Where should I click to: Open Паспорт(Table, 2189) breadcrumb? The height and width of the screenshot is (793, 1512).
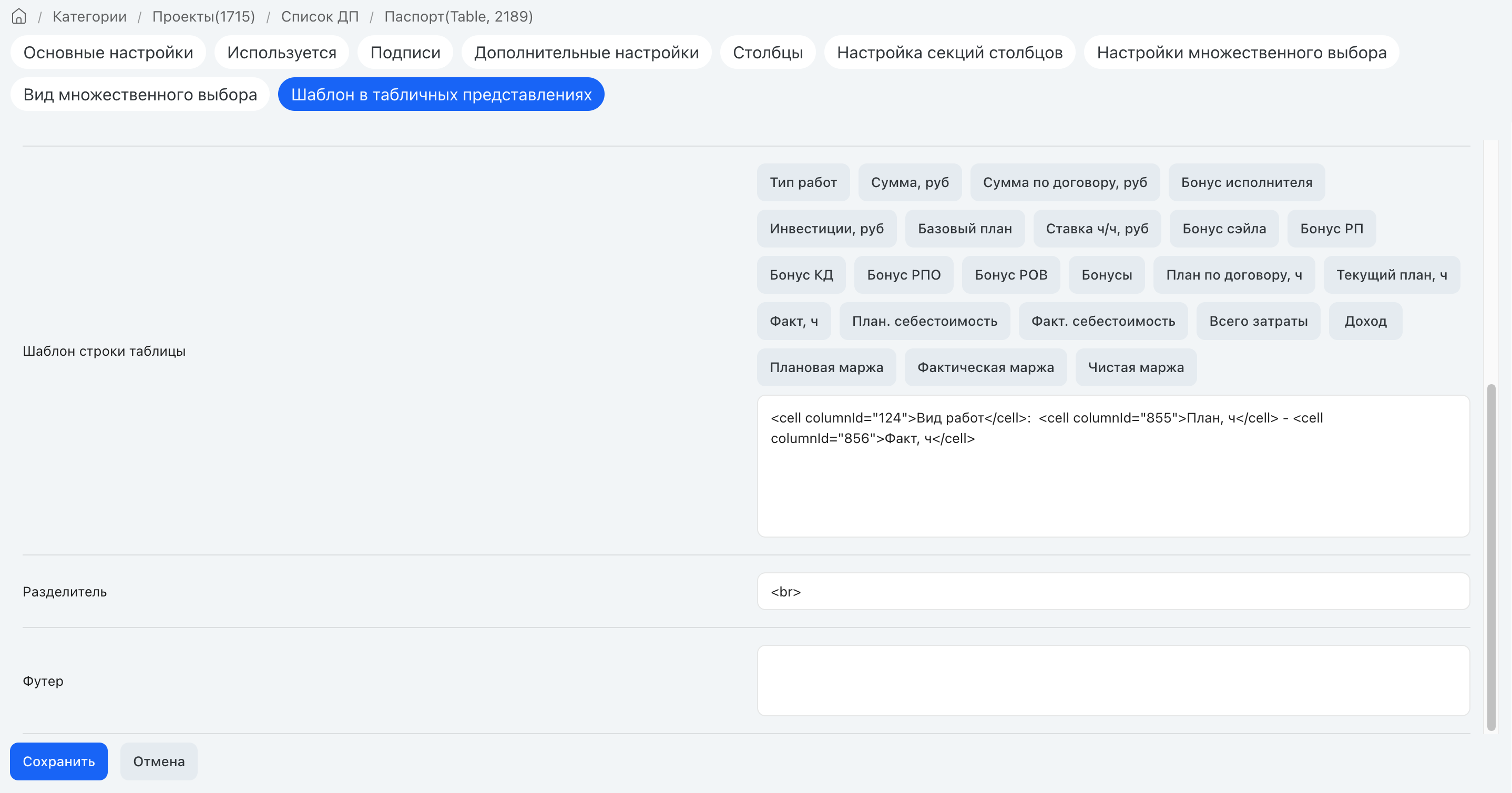(458, 16)
